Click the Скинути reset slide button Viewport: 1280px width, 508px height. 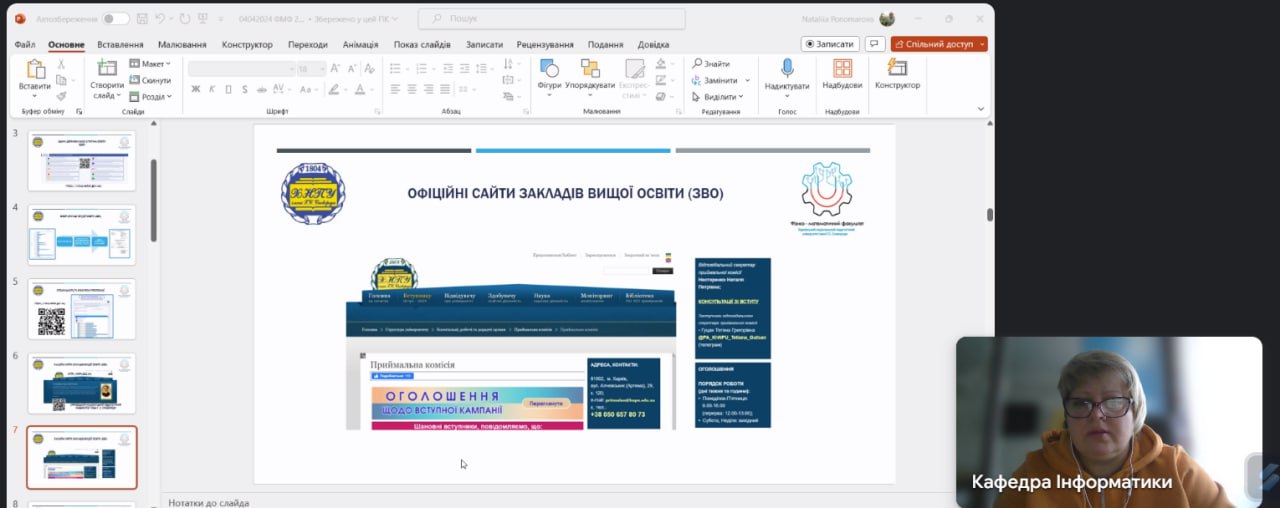pyautogui.click(x=151, y=80)
